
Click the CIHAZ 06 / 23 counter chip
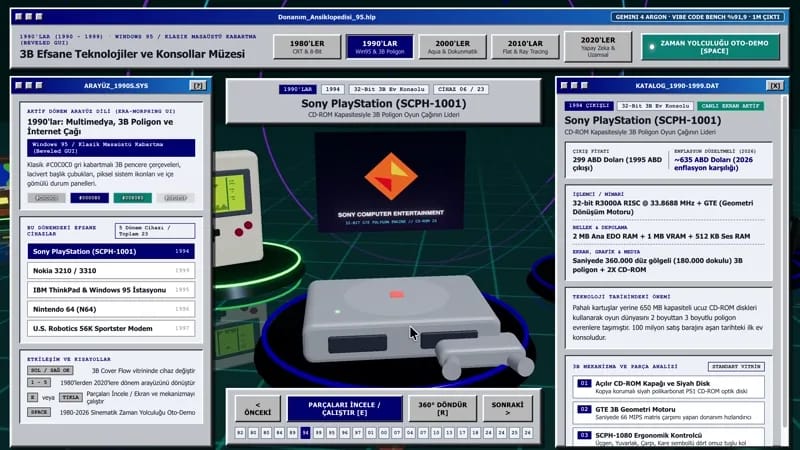461,89
